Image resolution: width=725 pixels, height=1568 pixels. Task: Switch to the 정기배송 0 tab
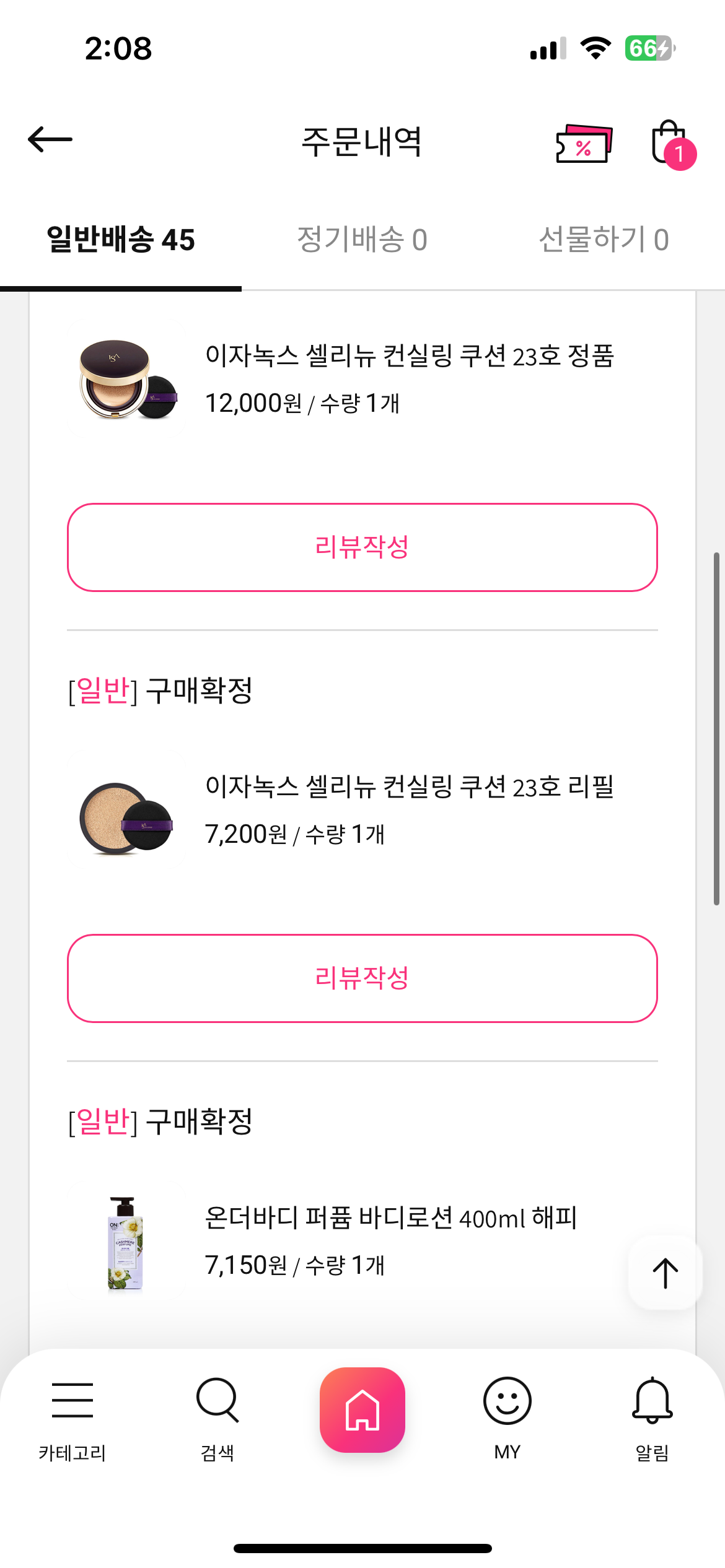point(362,240)
